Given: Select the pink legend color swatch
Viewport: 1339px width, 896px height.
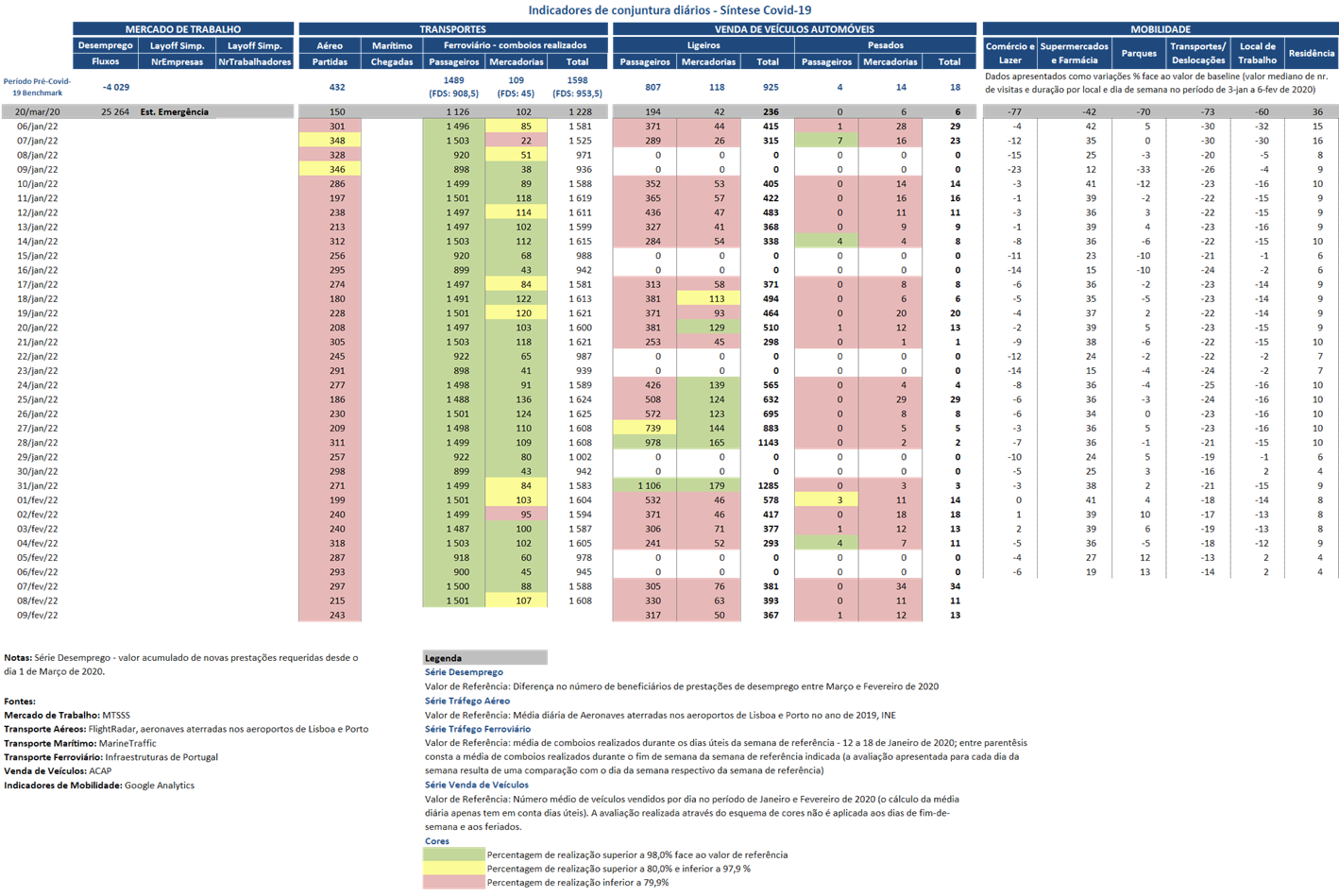Looking at the screenshot, I should coord(453,882).
